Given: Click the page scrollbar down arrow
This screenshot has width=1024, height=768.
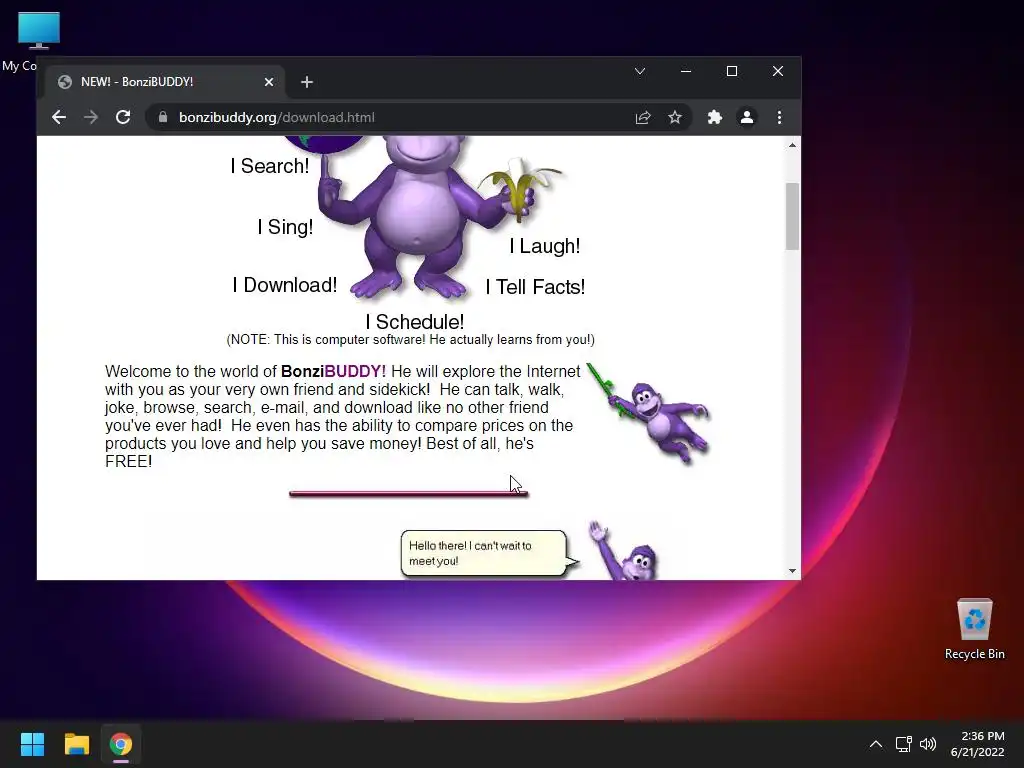Looking at the screenshot, I should click(792, 571).
